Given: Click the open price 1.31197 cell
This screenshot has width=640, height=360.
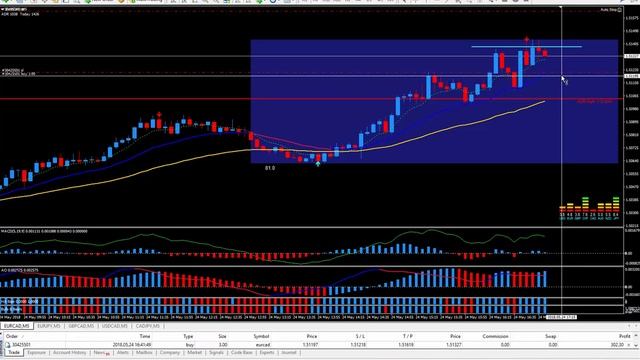Looking at the screenshot, I should [310, 345].
